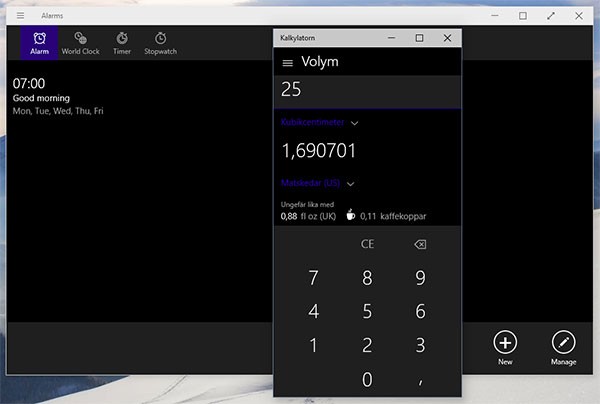This screenshot has height=404, width=600.
Task: Click the CE clear entry button
Action: coord(367,244)
